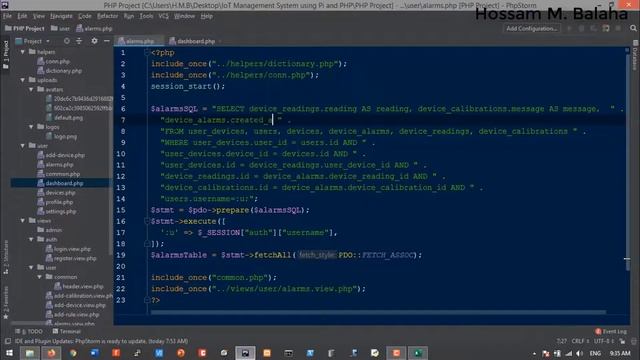This screenshot has width=640, height=360.
Task: Click the UTF-8 encoding selector
Action: point(604,341)
